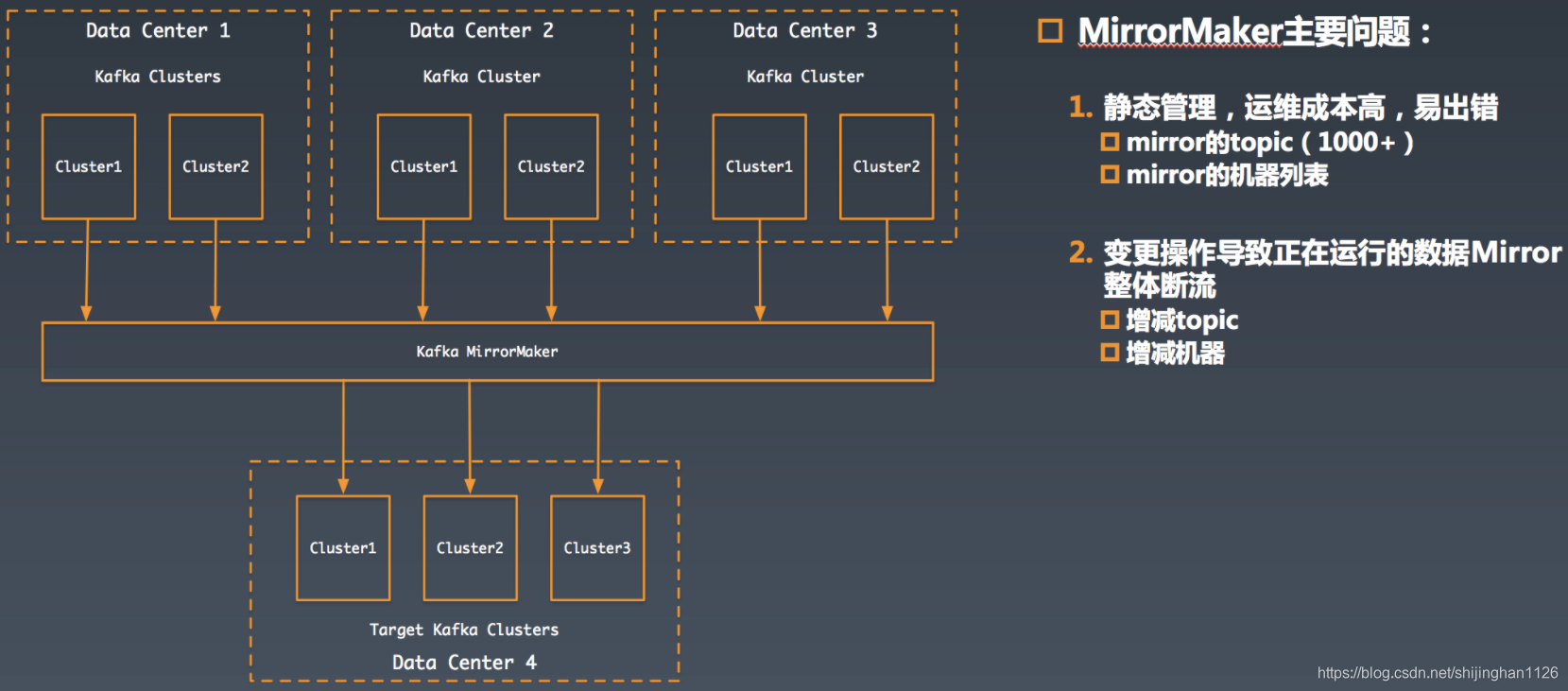
Task: Click the "Data Center 3" title
Action: 805,30
